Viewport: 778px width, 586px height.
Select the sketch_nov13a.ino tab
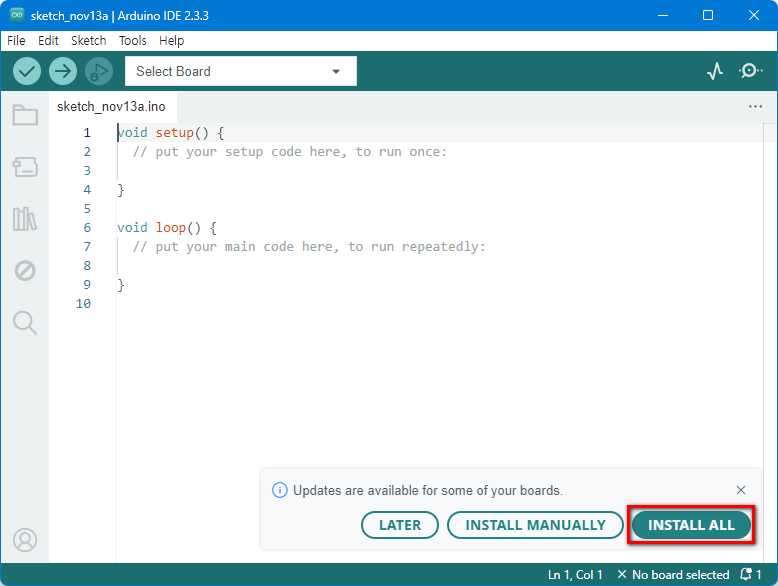point(111,106)
